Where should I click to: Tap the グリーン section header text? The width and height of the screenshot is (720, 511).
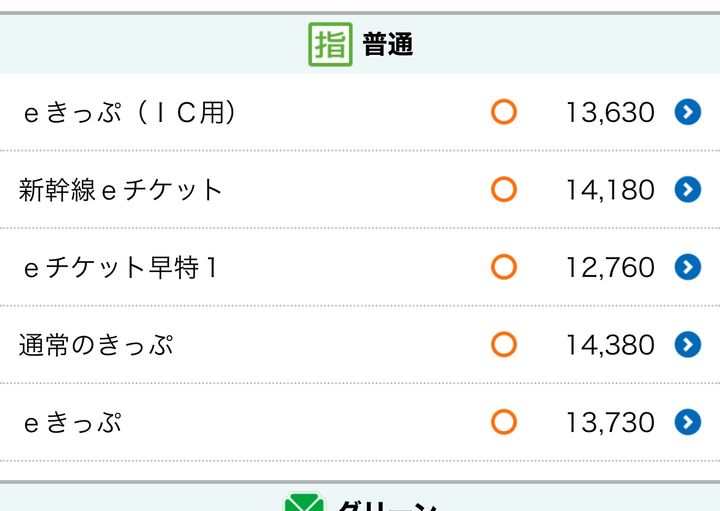click(387, 505)
